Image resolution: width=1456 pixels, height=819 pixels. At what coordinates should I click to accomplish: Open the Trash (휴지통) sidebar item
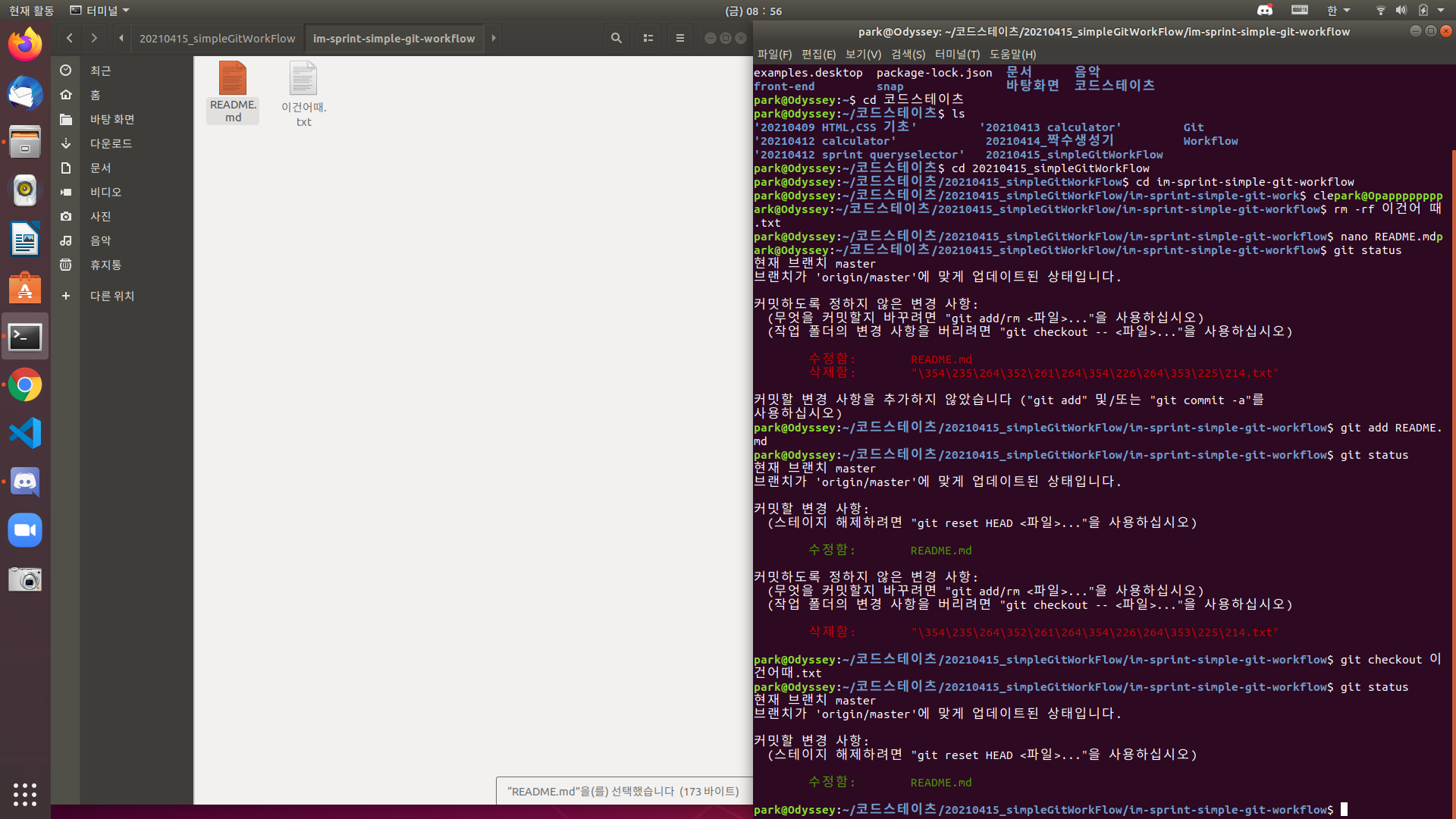pos(105,265)
